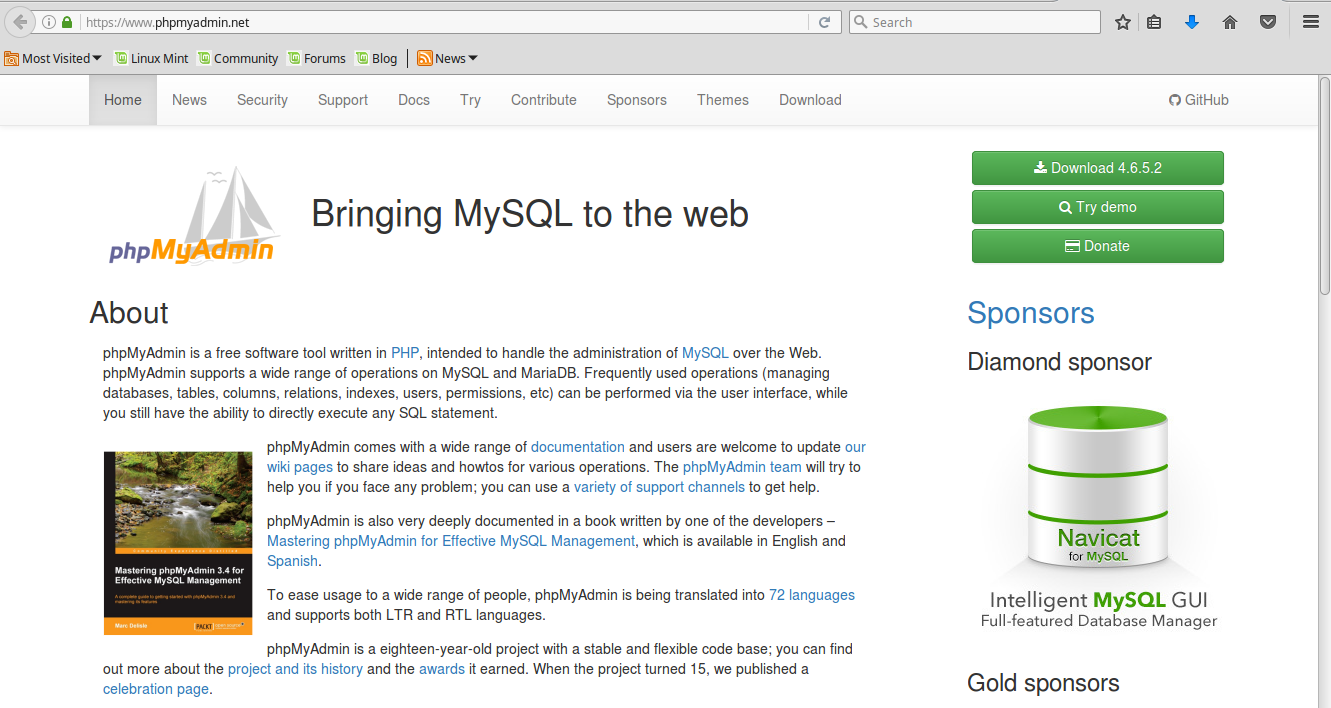This screenshot has height=708, width=1331.
Task: Bookmark this page with the star icon
Action: tap(1123, 22)
